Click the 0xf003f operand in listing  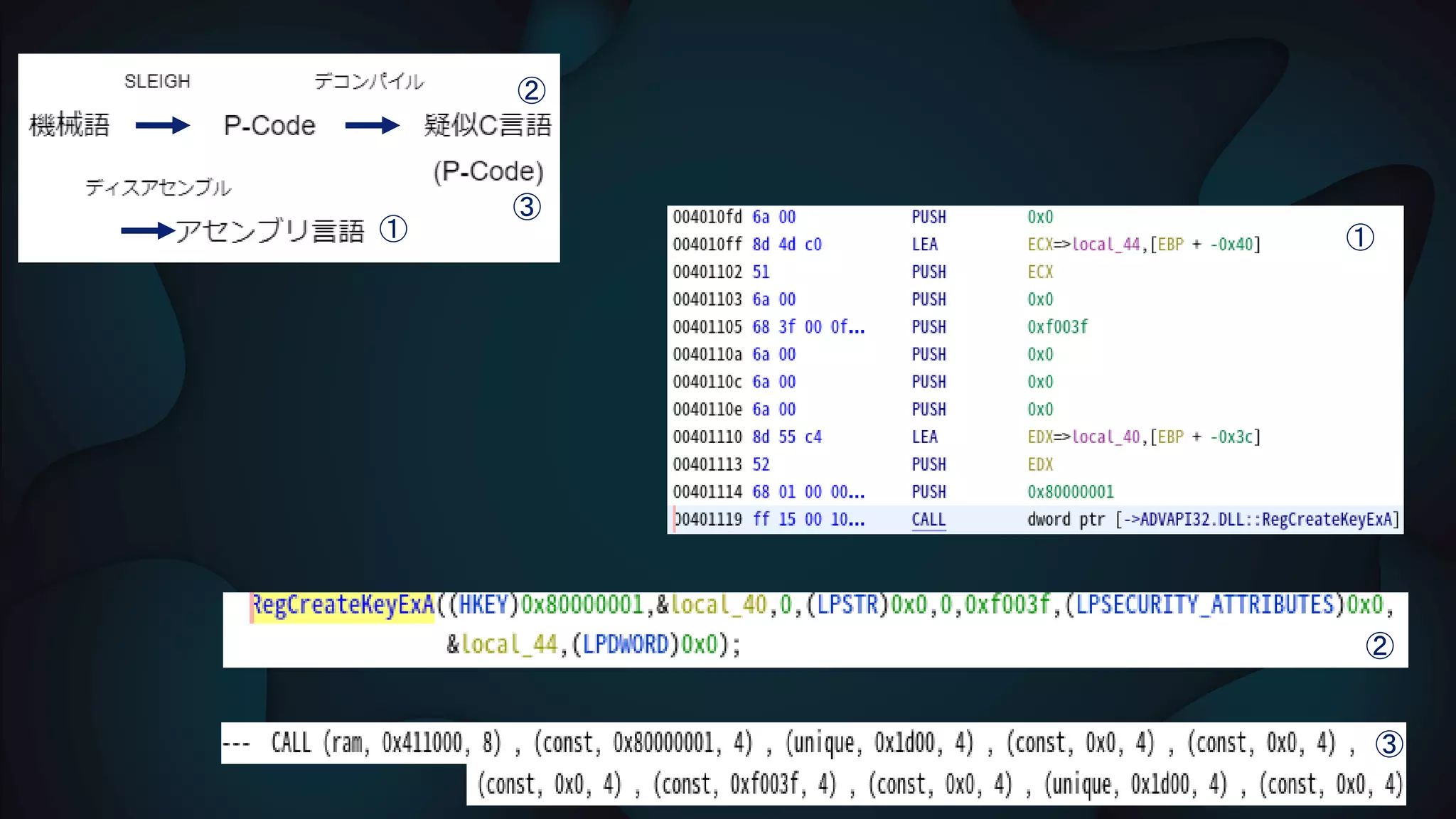click(1057, 327)
